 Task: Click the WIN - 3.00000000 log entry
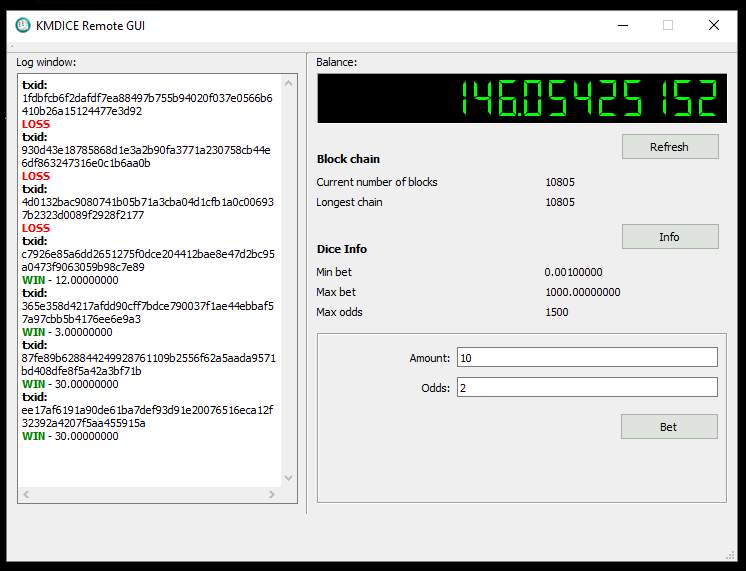(x=67, y=332)
